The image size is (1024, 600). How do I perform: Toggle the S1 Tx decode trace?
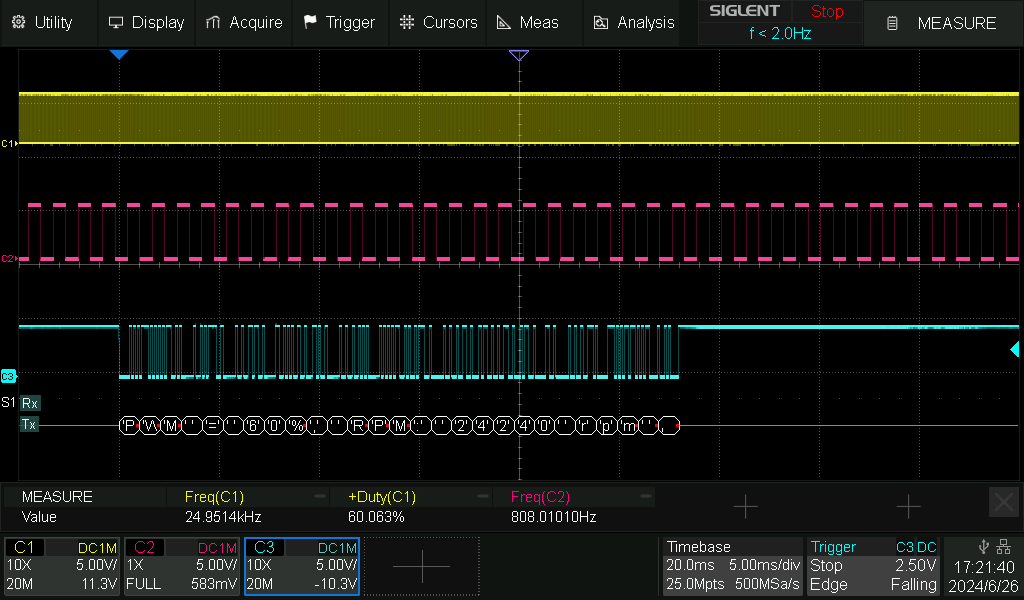tap(29, 424)
